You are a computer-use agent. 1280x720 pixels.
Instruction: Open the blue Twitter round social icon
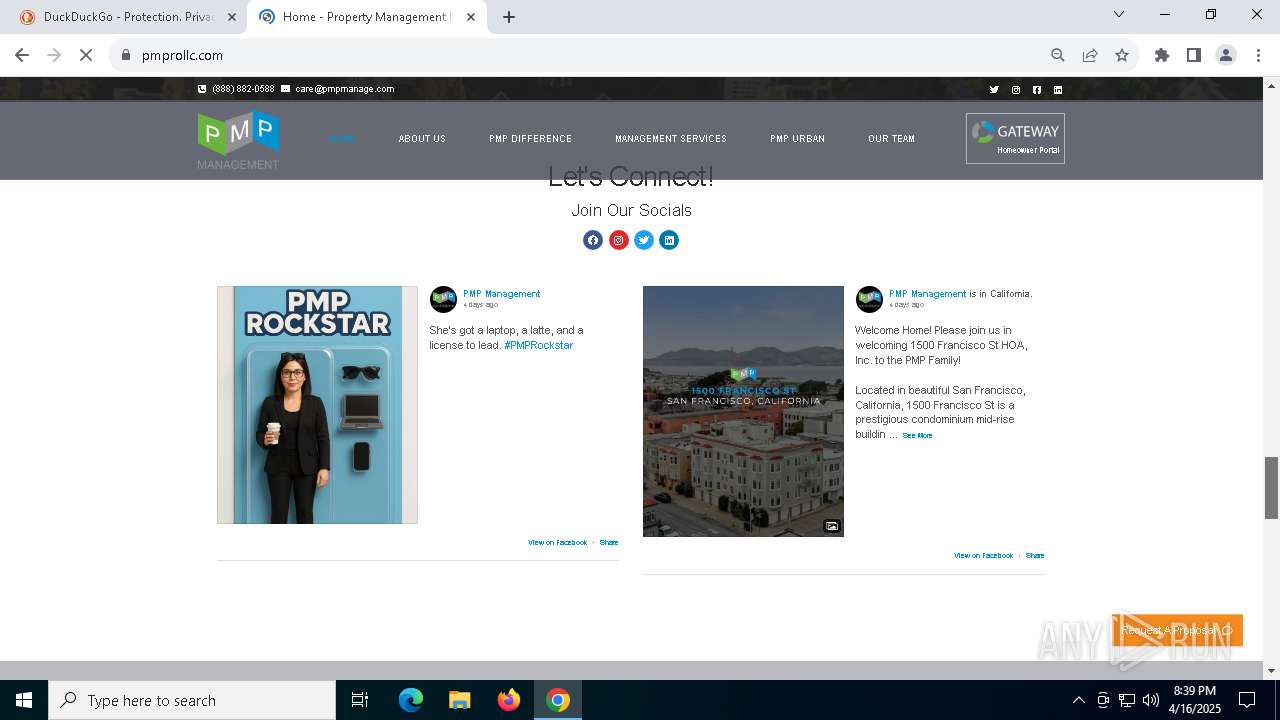(644, 240)
